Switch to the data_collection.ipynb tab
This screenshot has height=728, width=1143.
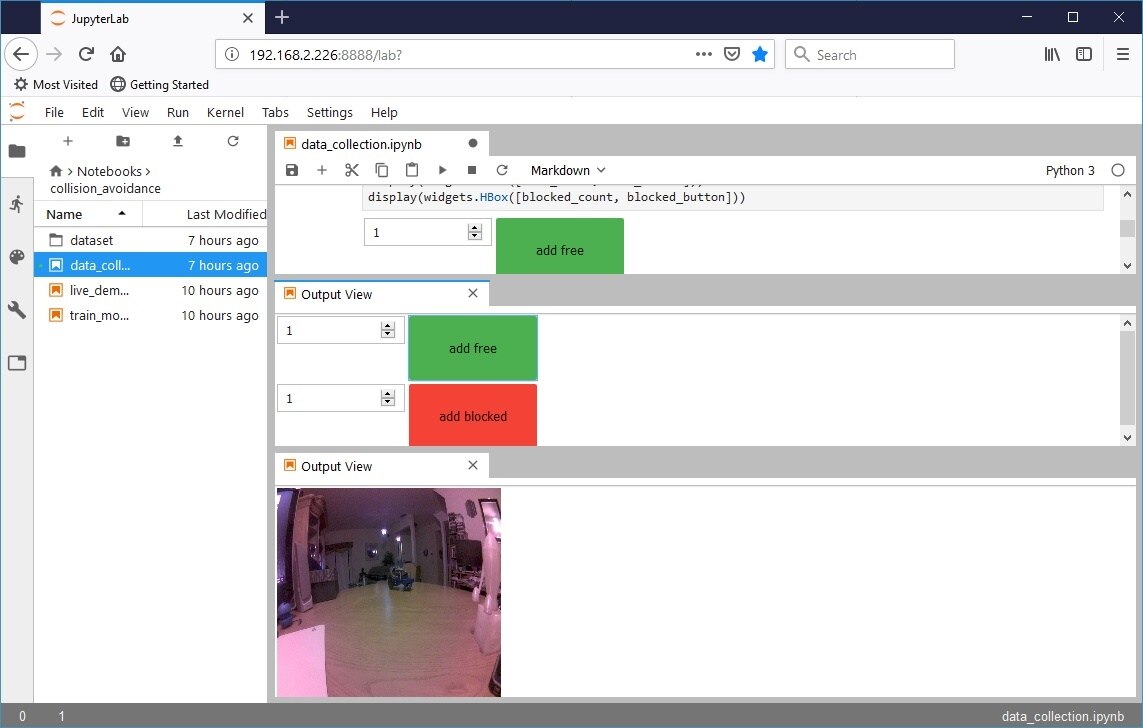(360, 144)
